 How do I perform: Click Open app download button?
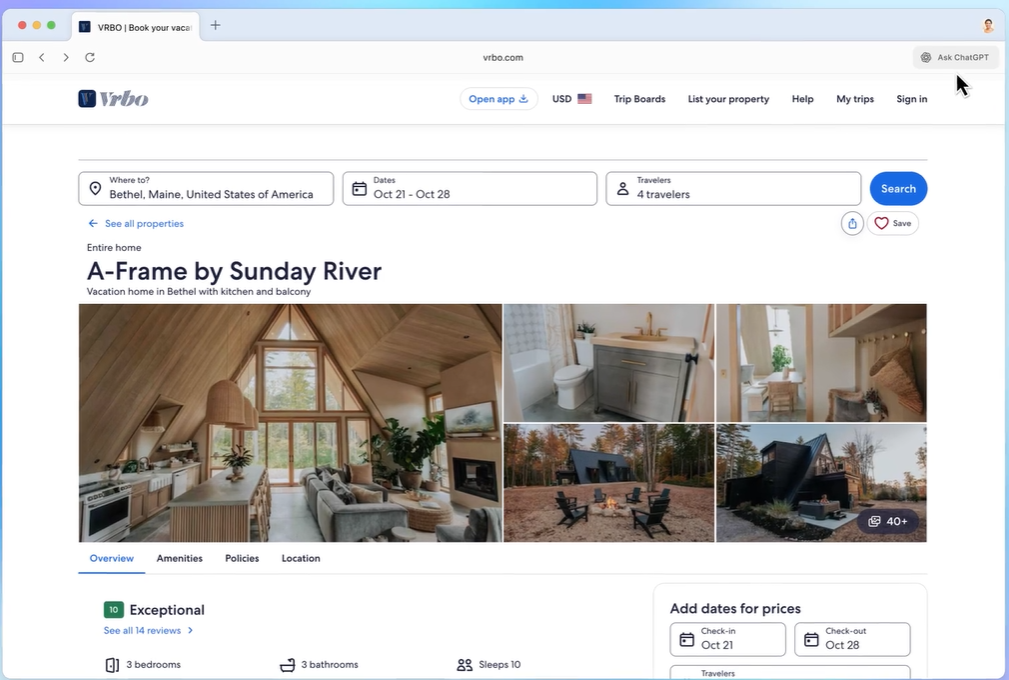499,98
